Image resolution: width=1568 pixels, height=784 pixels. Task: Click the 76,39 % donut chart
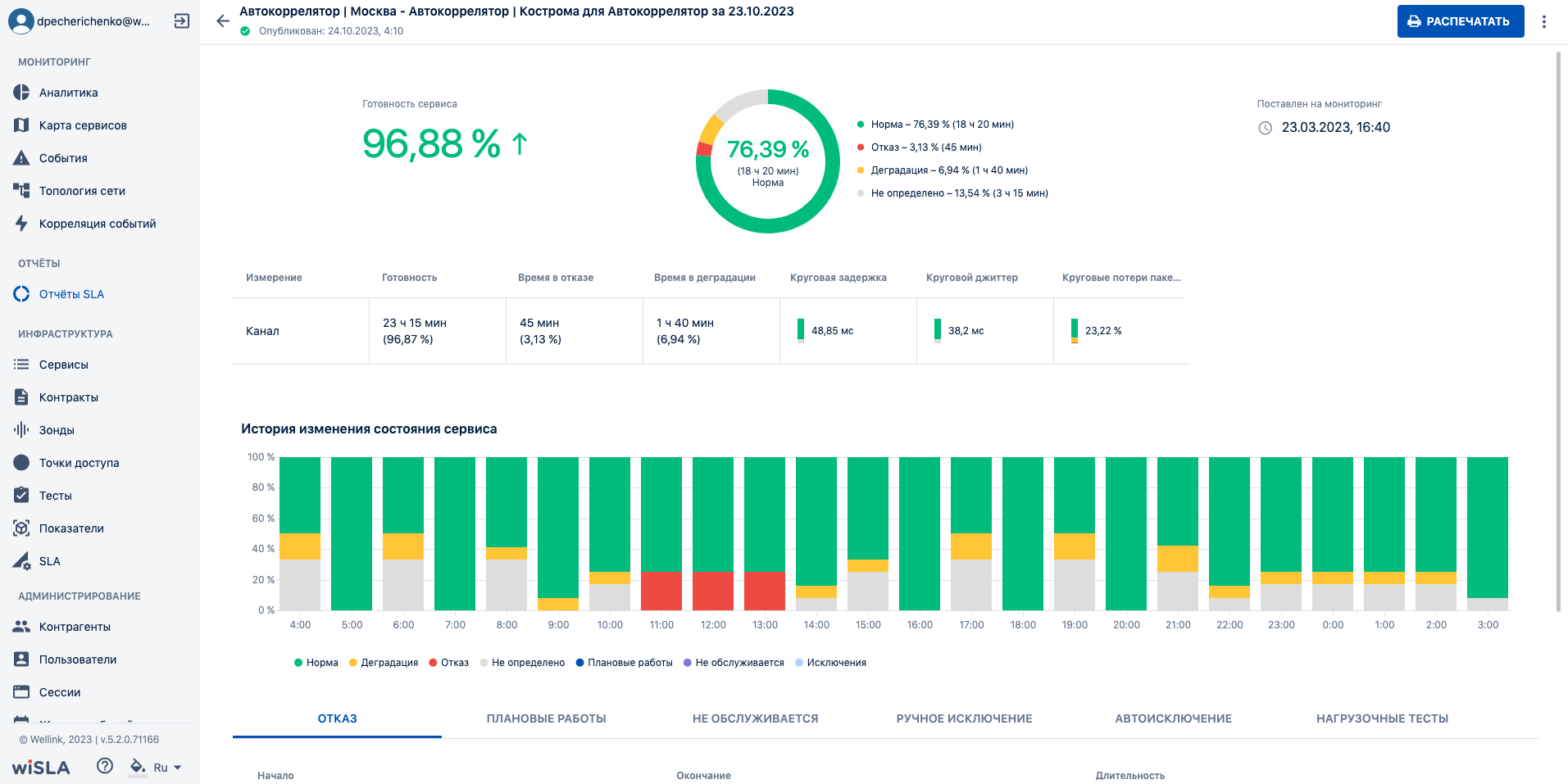[768, 161]
